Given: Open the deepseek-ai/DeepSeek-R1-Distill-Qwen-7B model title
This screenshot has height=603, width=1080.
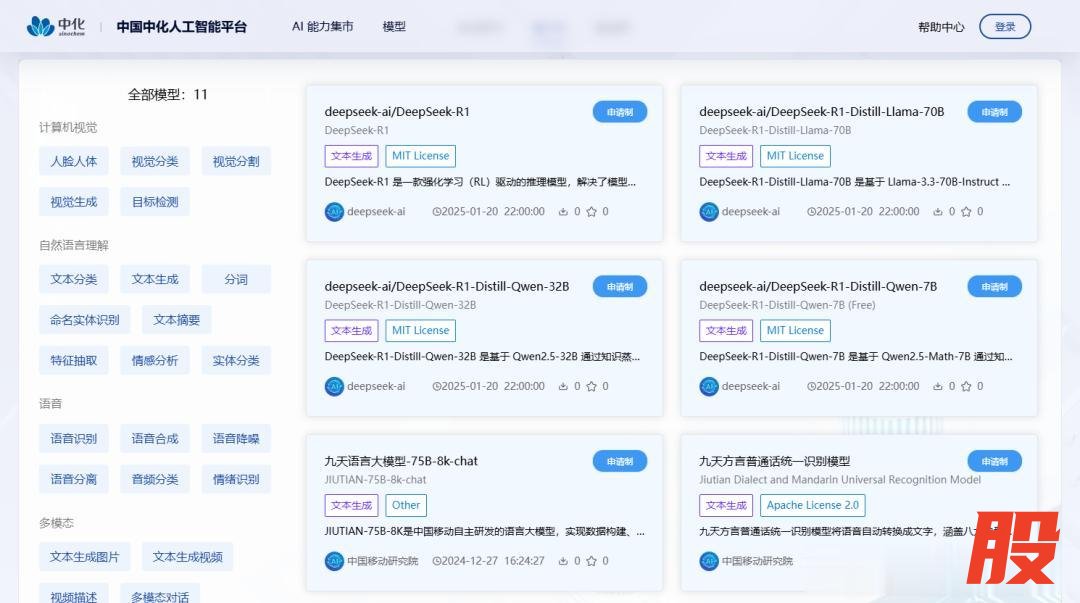Looking at the screenshot, I should [x=818, y=286].
